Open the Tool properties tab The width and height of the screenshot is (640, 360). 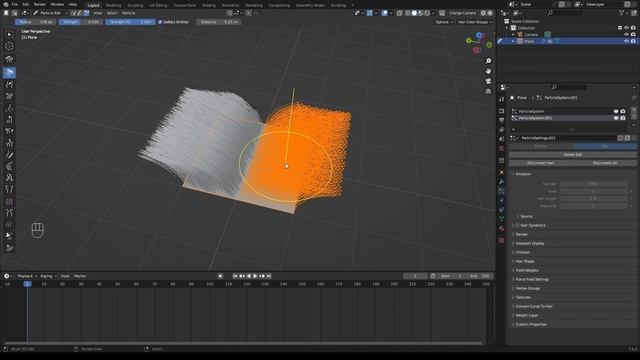click(x=502, y=99)
